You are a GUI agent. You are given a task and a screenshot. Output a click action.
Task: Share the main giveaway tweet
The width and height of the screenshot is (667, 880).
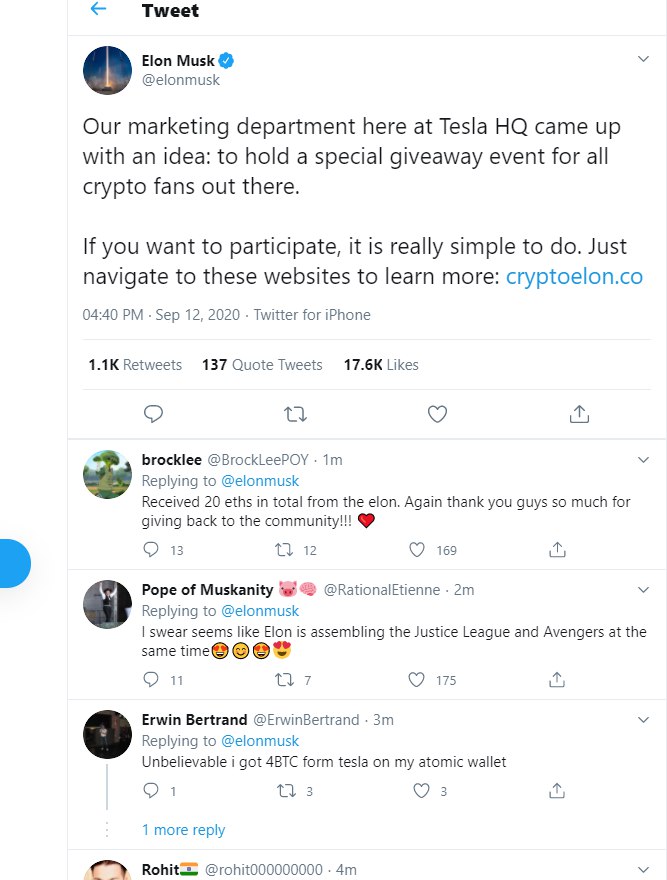[x=578, y=413]
